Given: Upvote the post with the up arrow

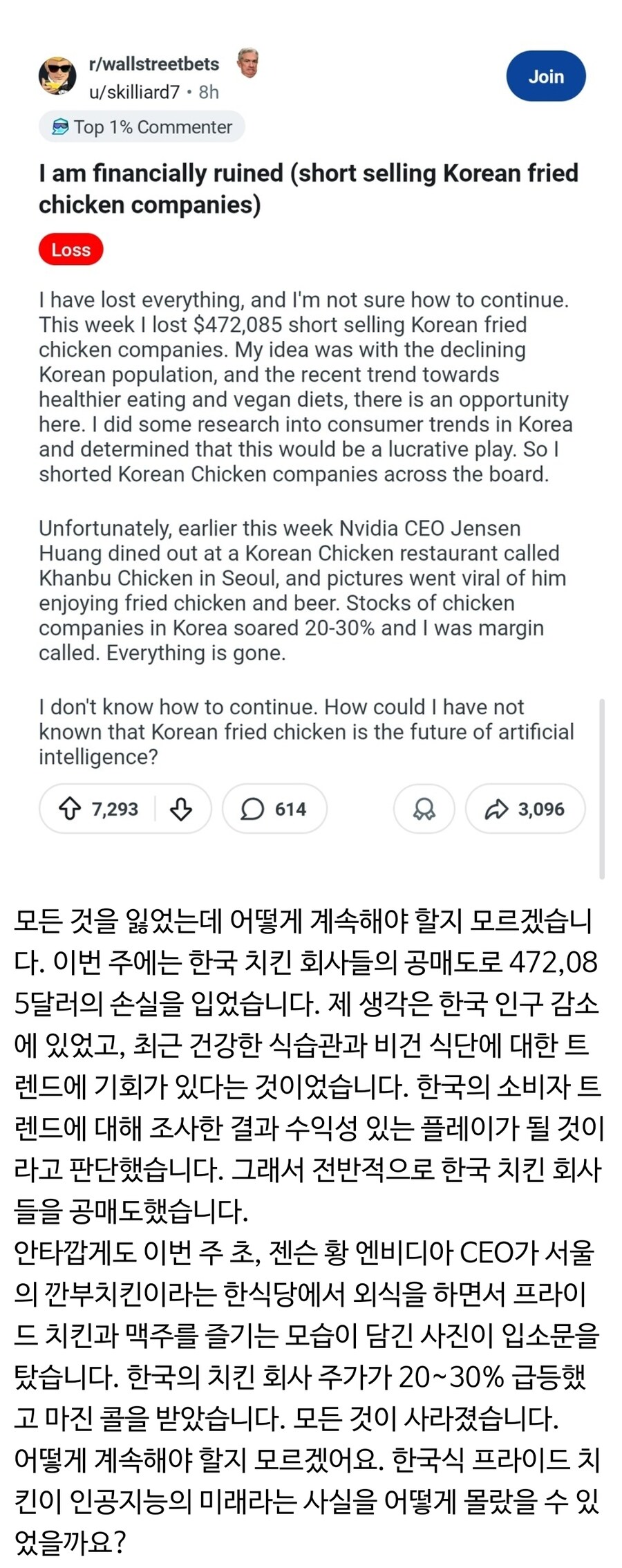Looking at the screenshot, I should [x=71, y=809].
